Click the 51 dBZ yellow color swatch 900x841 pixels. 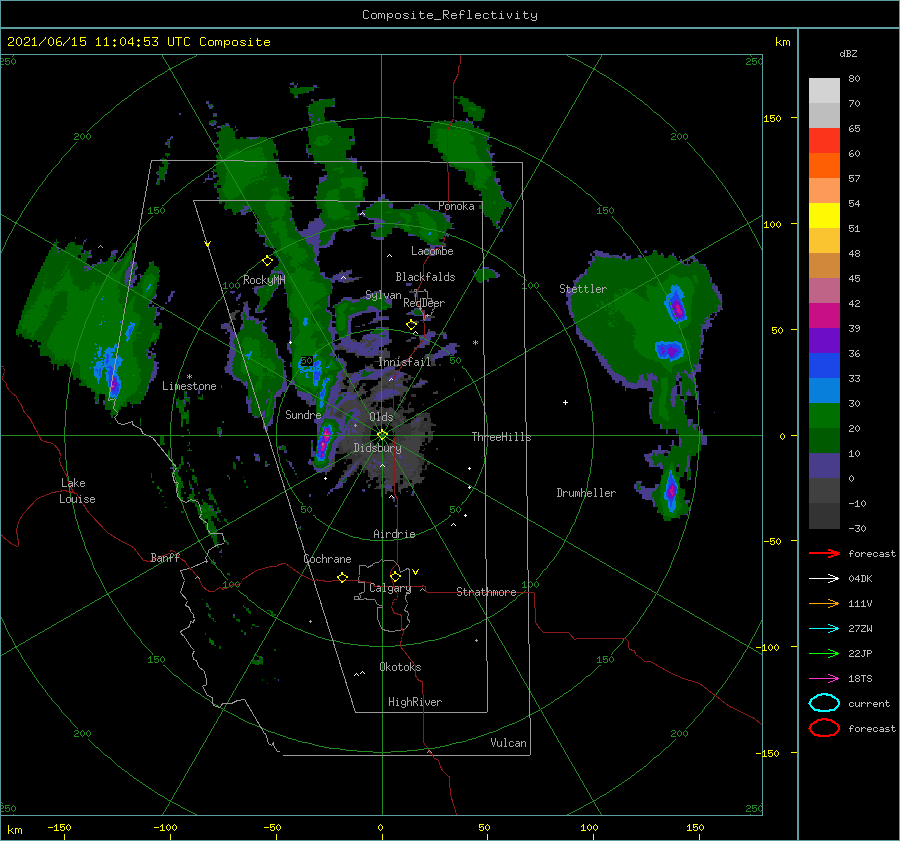(824, 215)
